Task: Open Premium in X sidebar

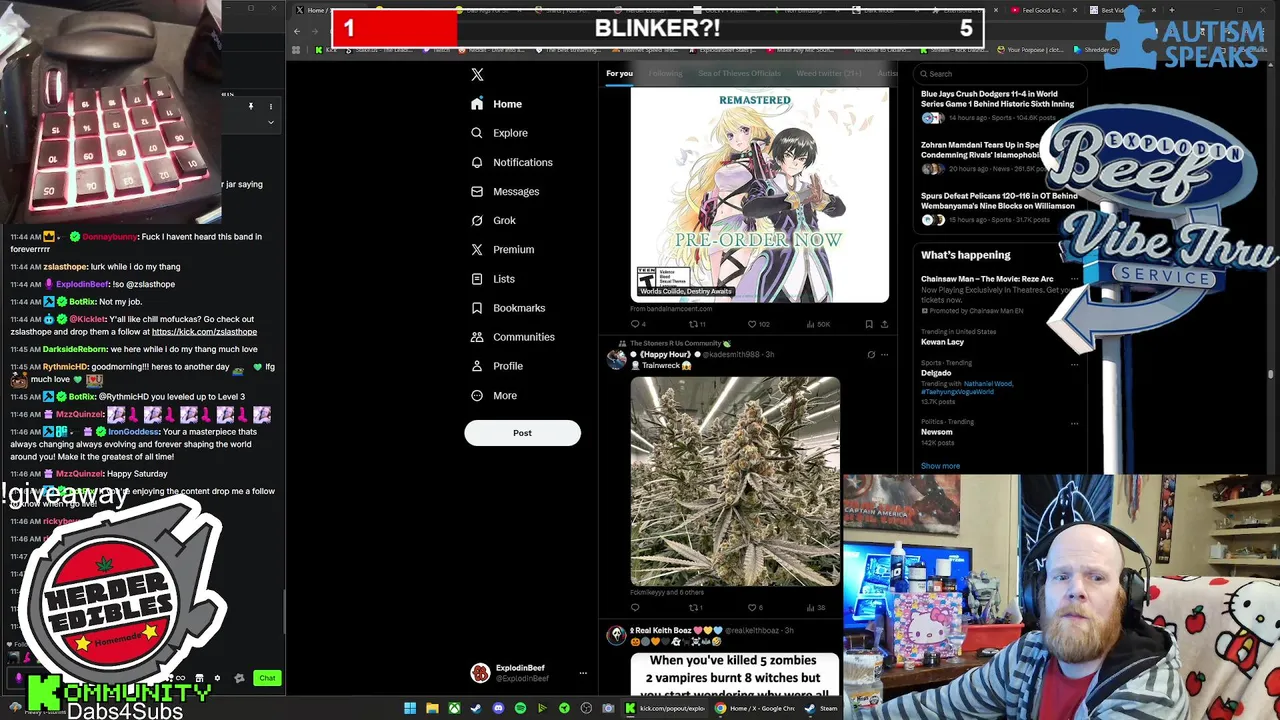Action: [502, 249]
